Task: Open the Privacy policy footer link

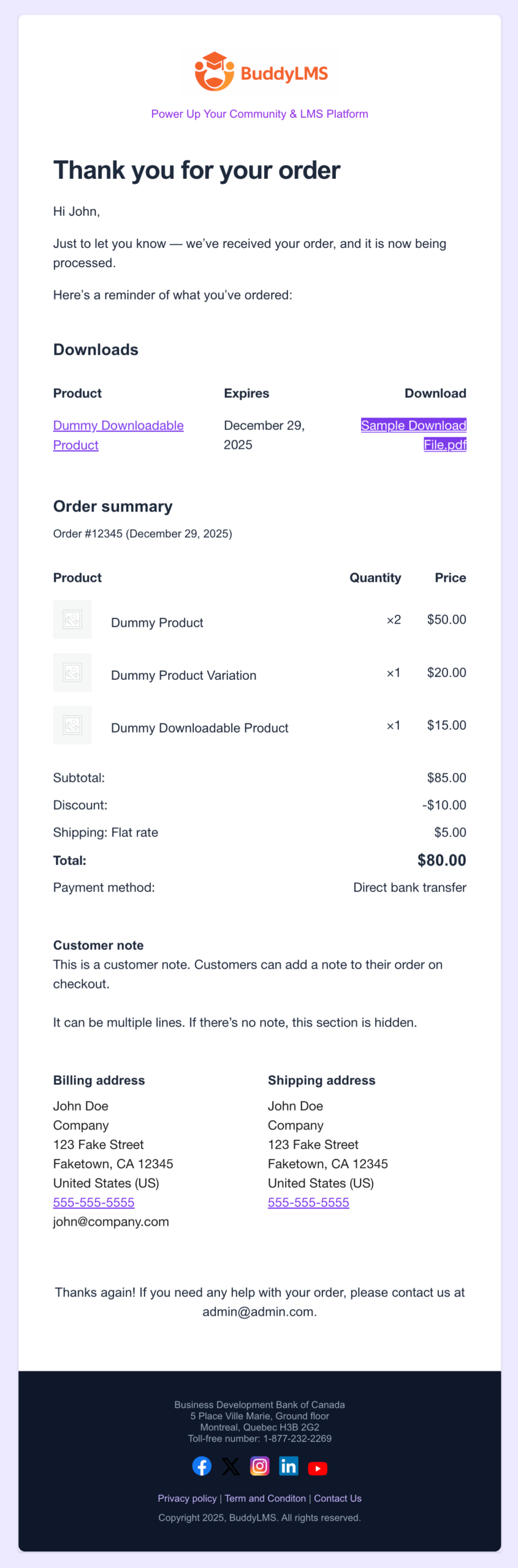Action: coord(187,1498)
